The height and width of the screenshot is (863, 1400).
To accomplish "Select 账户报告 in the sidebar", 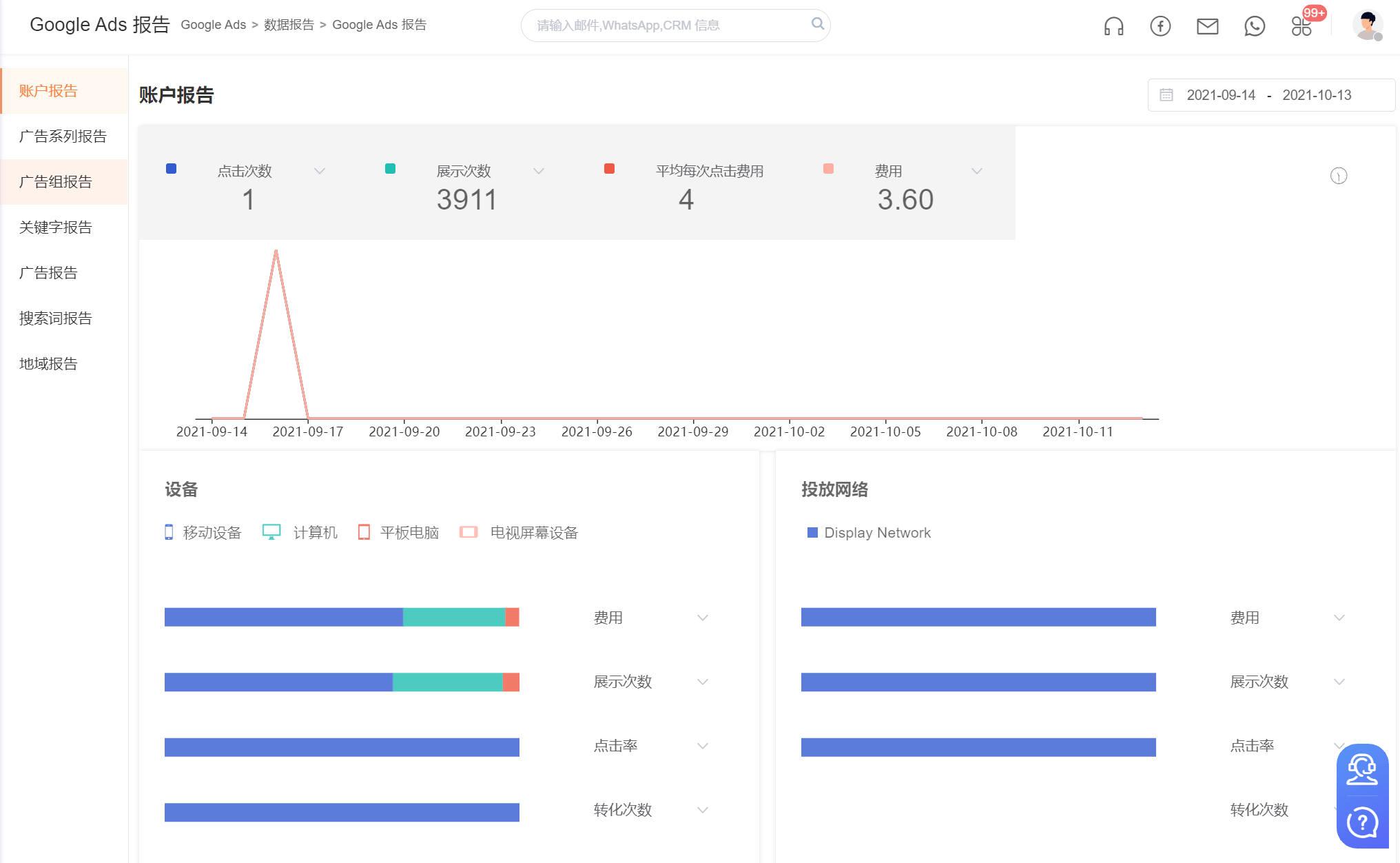I will pyautogui.click(x=64, y=91).
